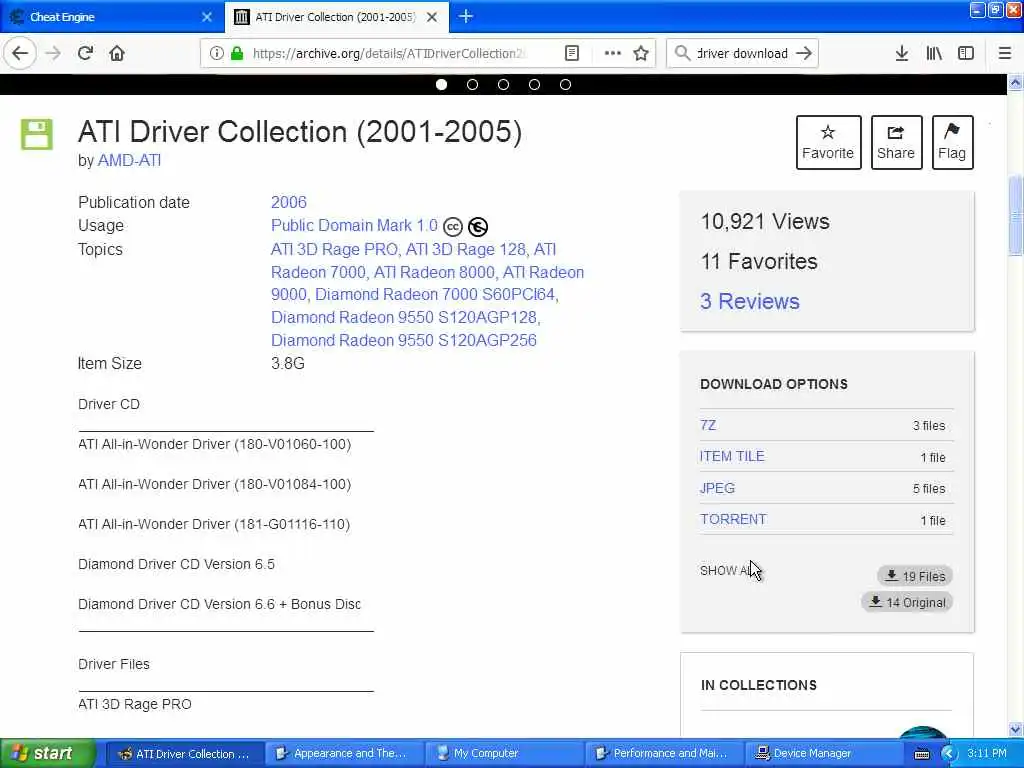Flag this item button
Image resolution: width=1024 pixels, height=768 pixels.
click(952, 142)
